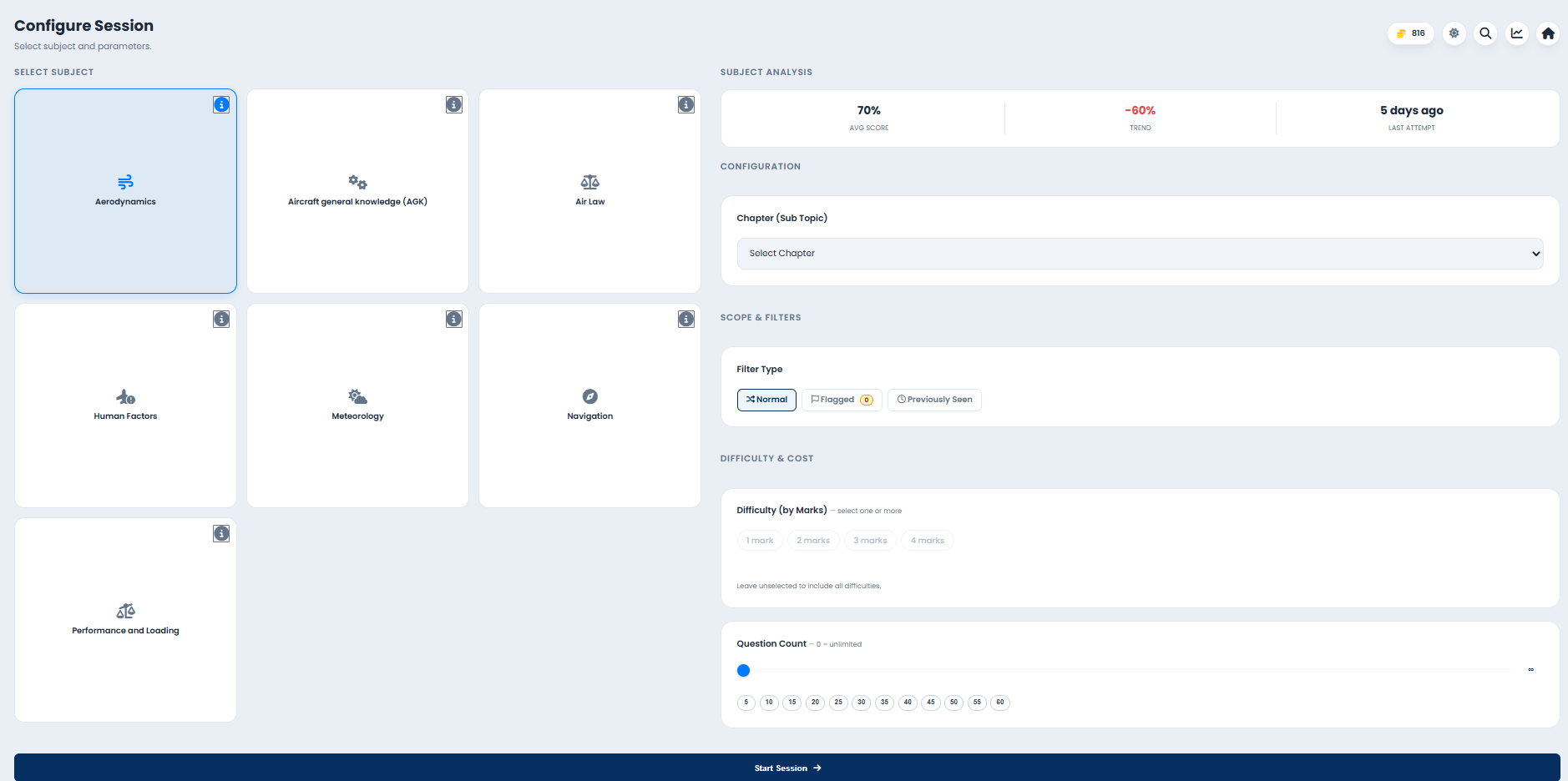Open search magnifier in top bar
Viewport: 1568px width, 781px height.
click(x=1485, y=33)
